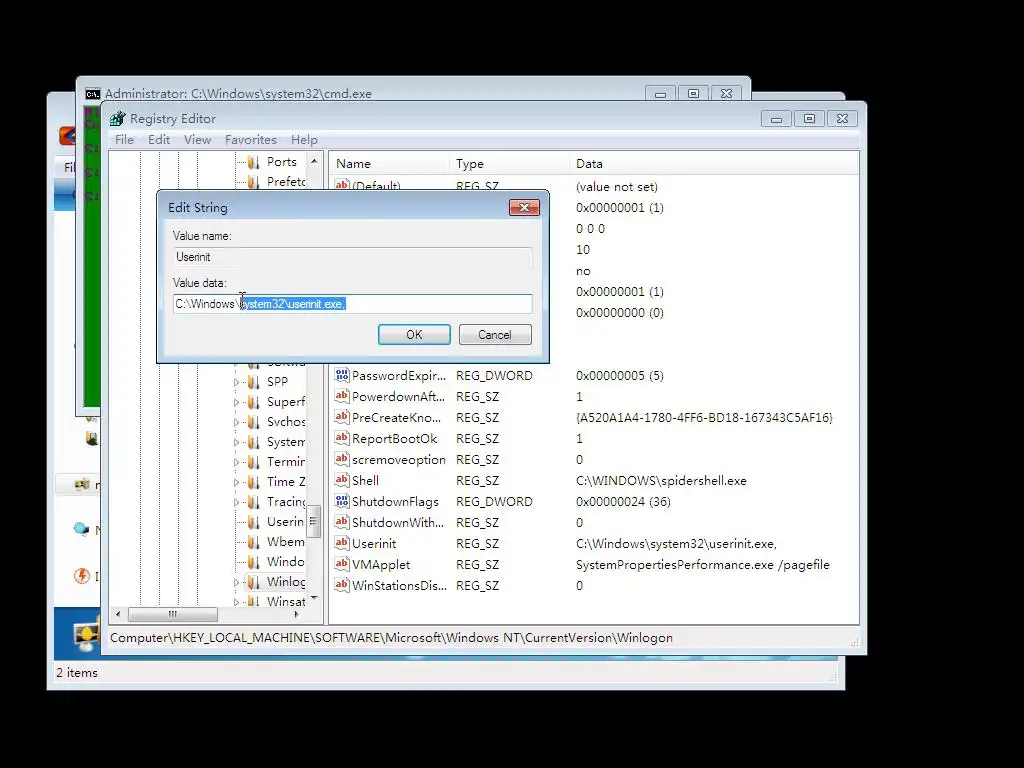
Task: Click the registry path in the status bar
Action: click(391, 638)
